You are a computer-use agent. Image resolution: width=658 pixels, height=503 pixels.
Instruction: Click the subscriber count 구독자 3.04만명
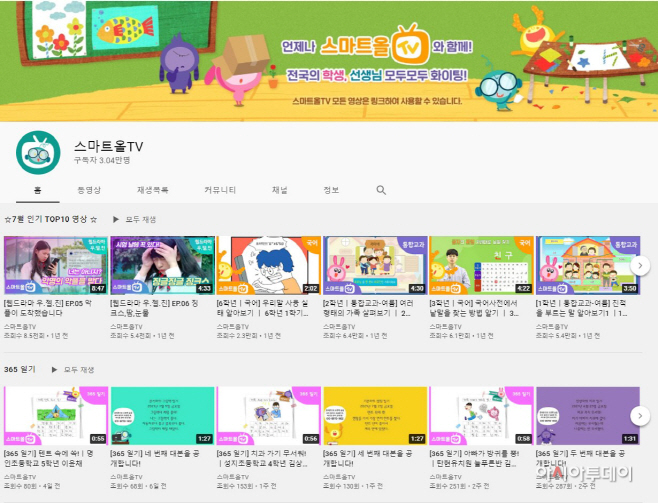pyautogui.click(x=102, y=160)
